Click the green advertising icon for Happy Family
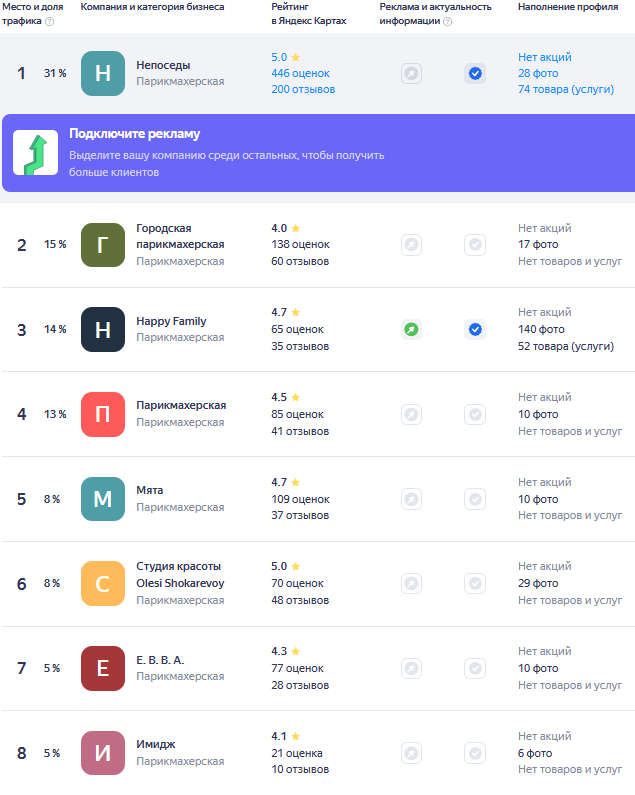This screenshot has width=635, height=795. coord(411,330)
